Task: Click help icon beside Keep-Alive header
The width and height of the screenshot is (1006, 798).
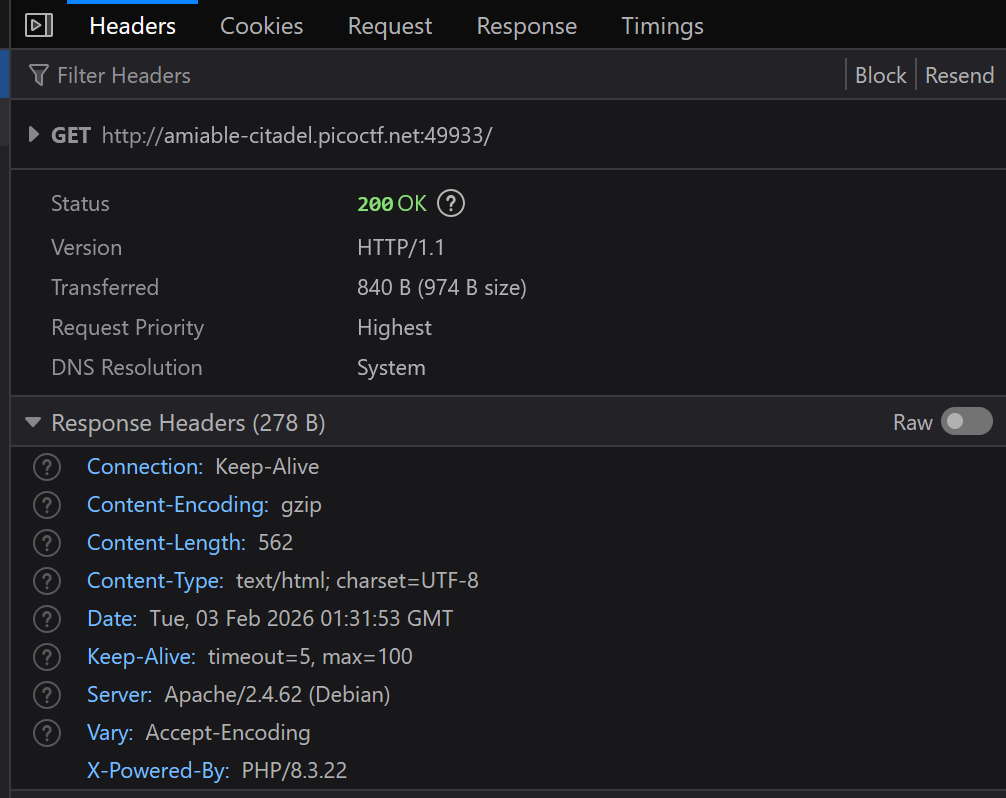Action: coord(47,657)
